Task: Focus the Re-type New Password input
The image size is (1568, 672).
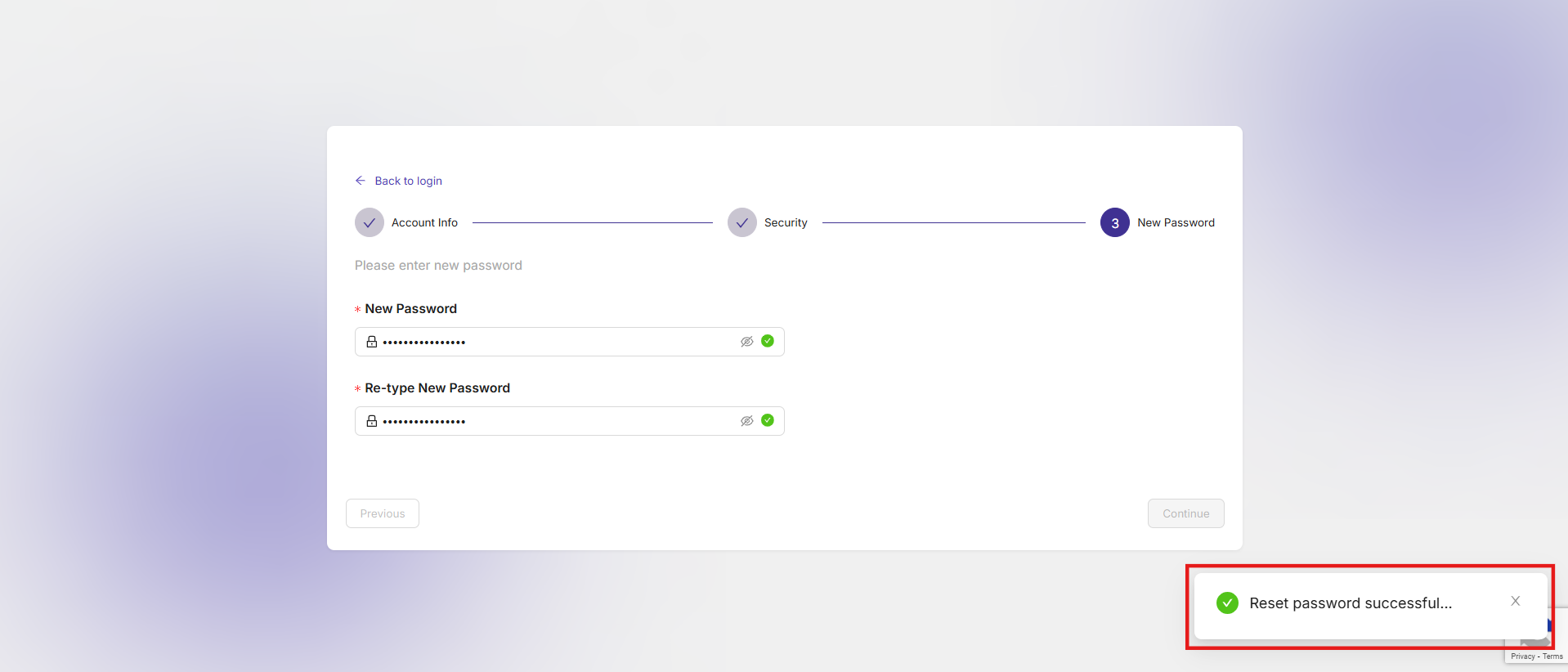Action: click(556, 421)
